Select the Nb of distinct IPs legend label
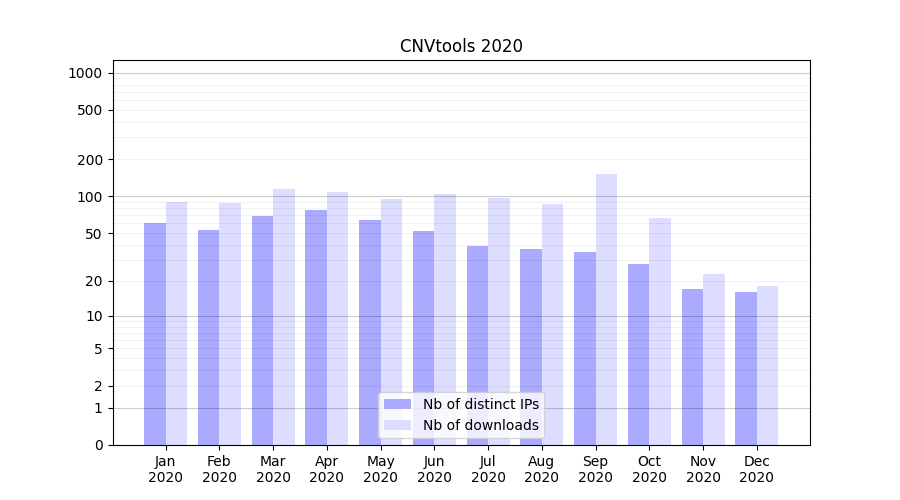 [480, 404]
